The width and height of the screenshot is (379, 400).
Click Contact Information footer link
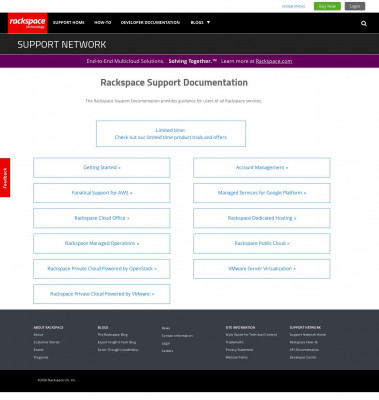click(x=177, y=336)
